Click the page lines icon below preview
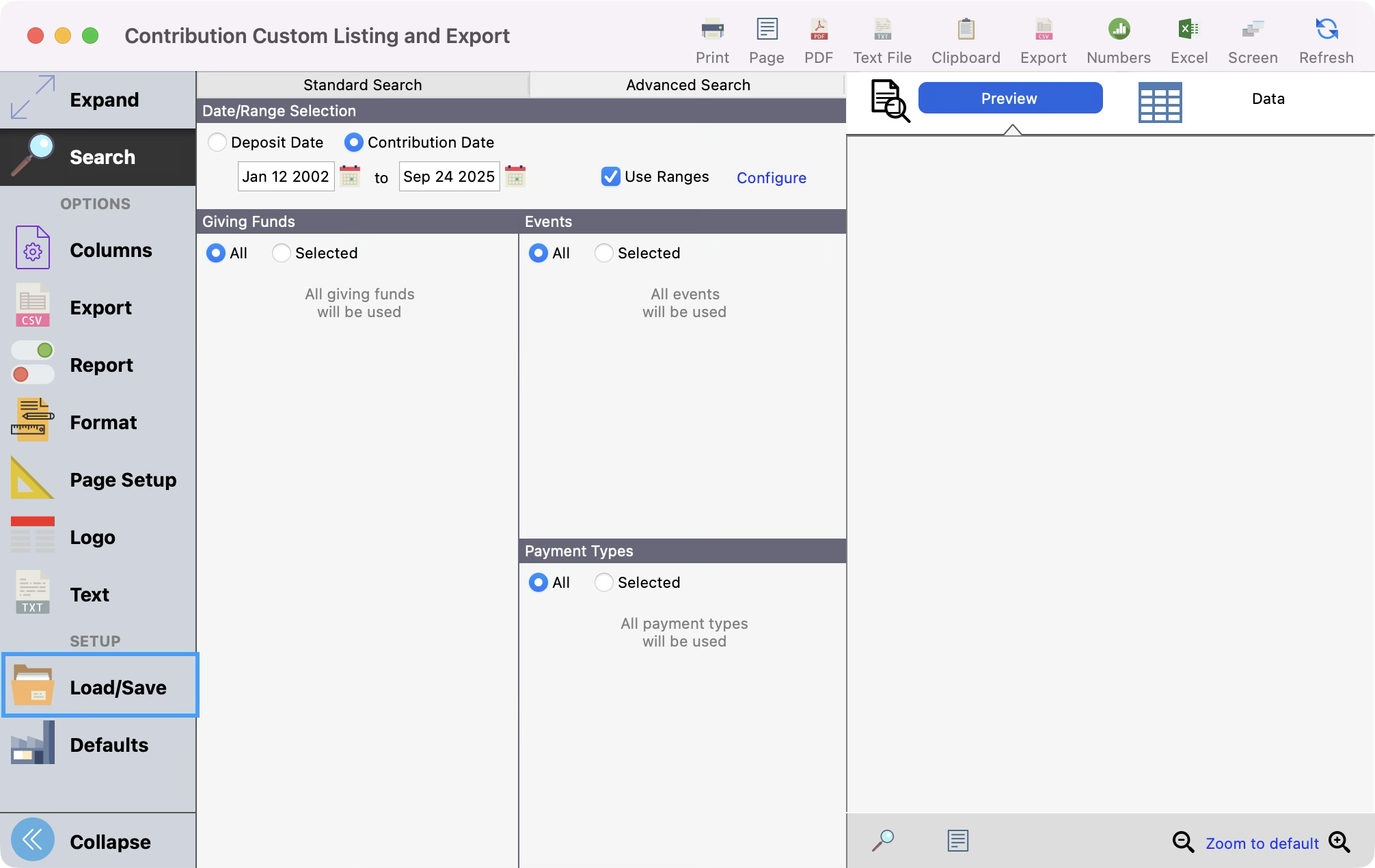Image resolution: width=1375 pixels, height=868 pixels. 958,840
